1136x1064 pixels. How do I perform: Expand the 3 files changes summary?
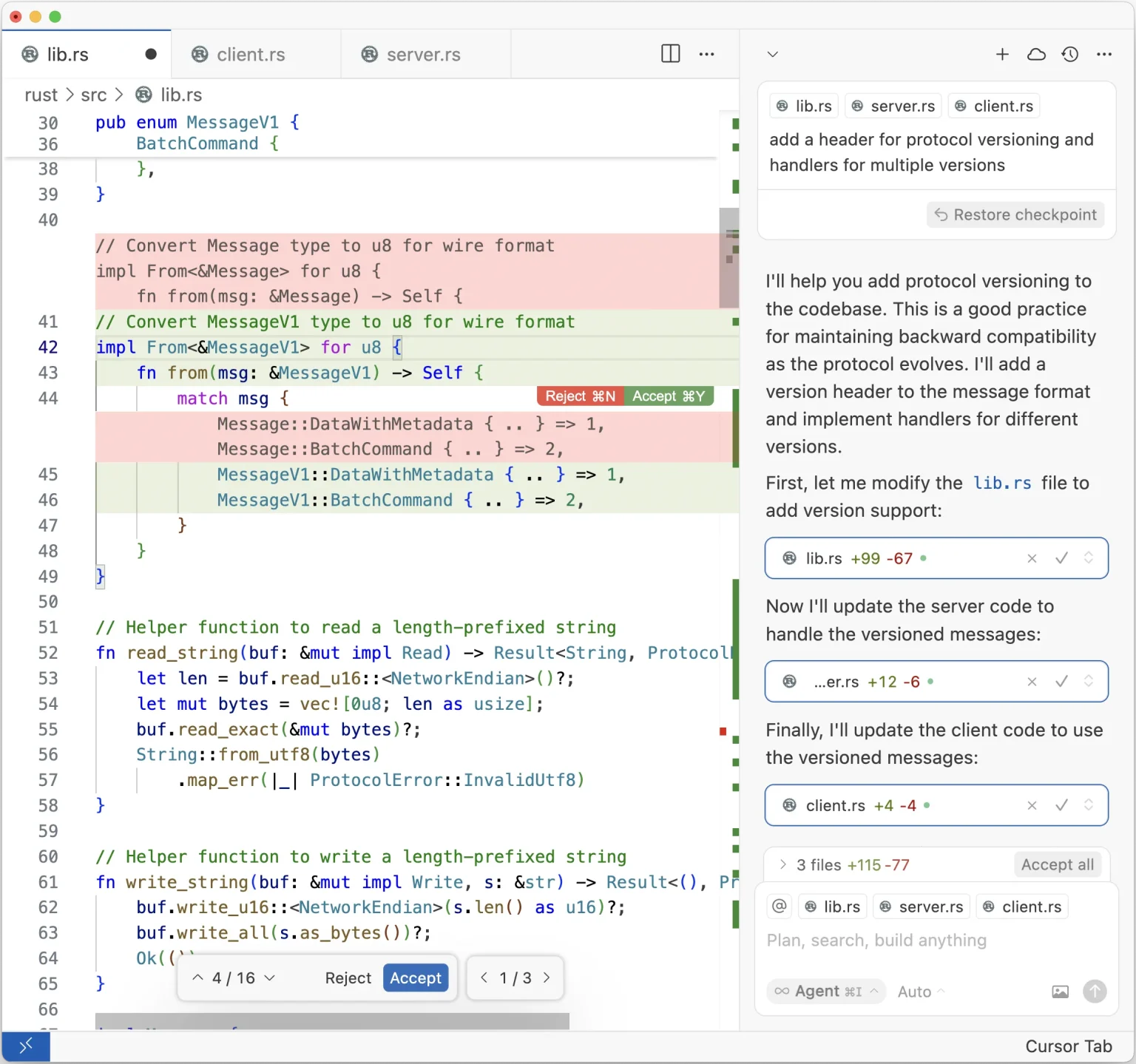point(783,864)
